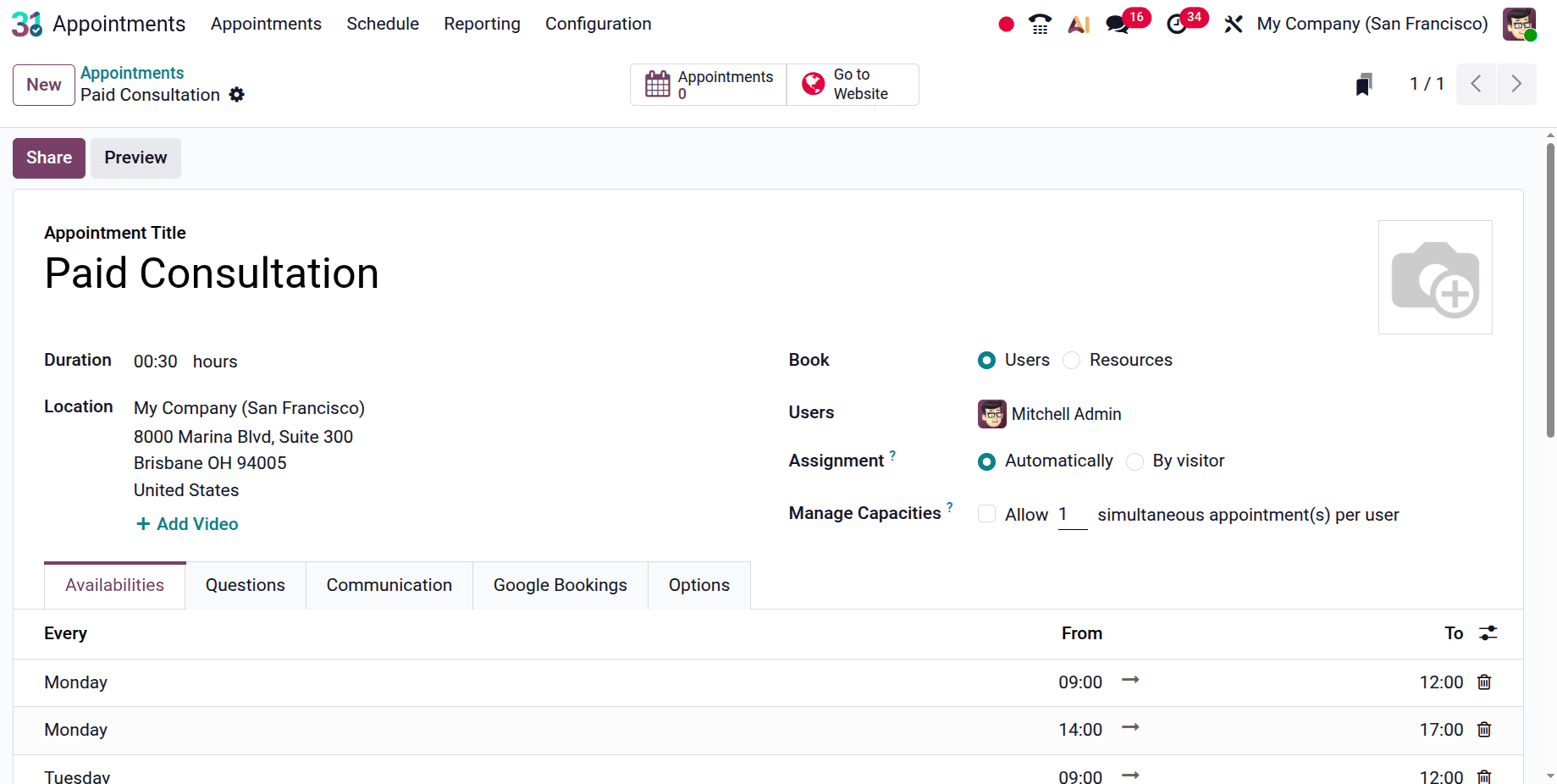This screenshot has width=1557, height=784.
Task: Click the page vertical scrollbar
Action: [1550, 290]
